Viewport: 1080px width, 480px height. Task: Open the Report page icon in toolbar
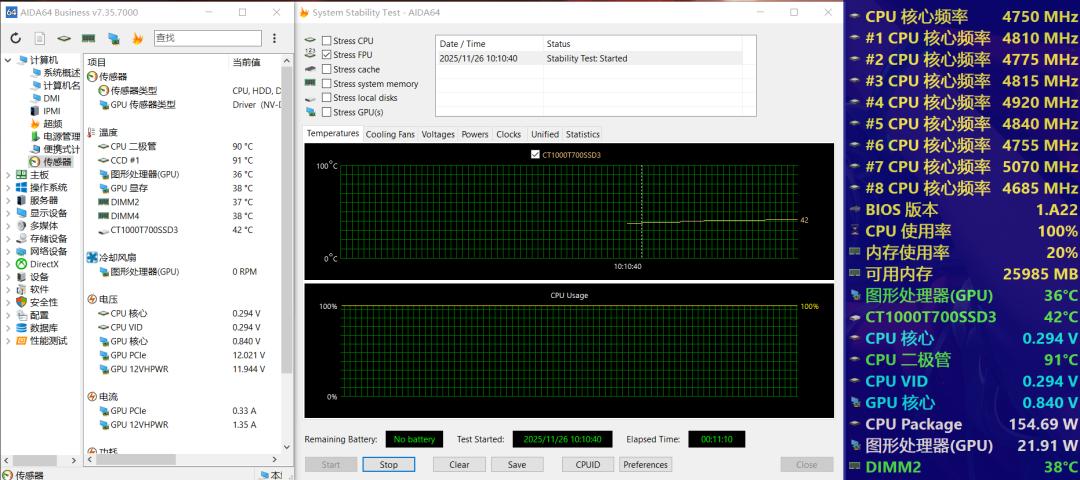pyautogui.click(x=39, y=38)
